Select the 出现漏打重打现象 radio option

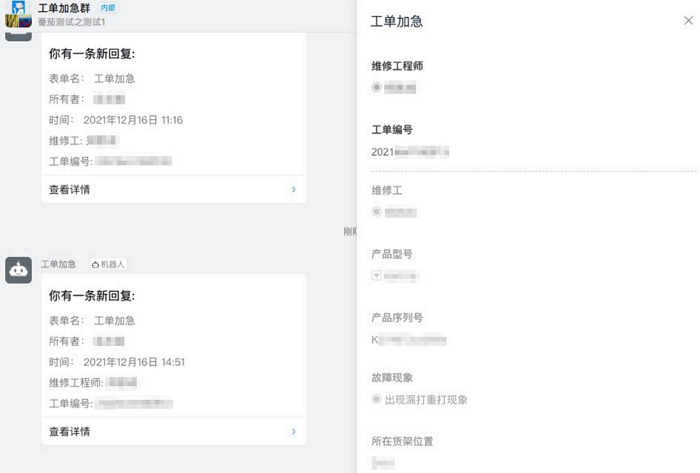(x=376, y=399)
